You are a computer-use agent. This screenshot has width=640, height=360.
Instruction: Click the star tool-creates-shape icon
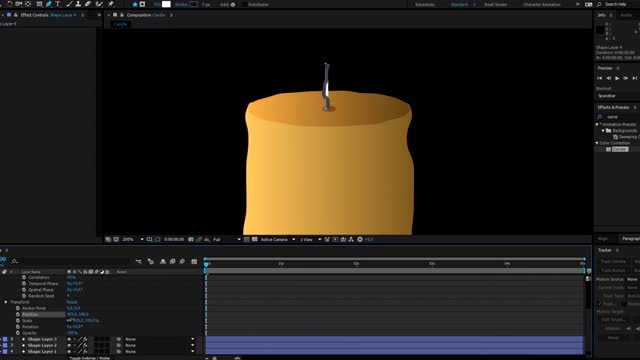(135, 4)
